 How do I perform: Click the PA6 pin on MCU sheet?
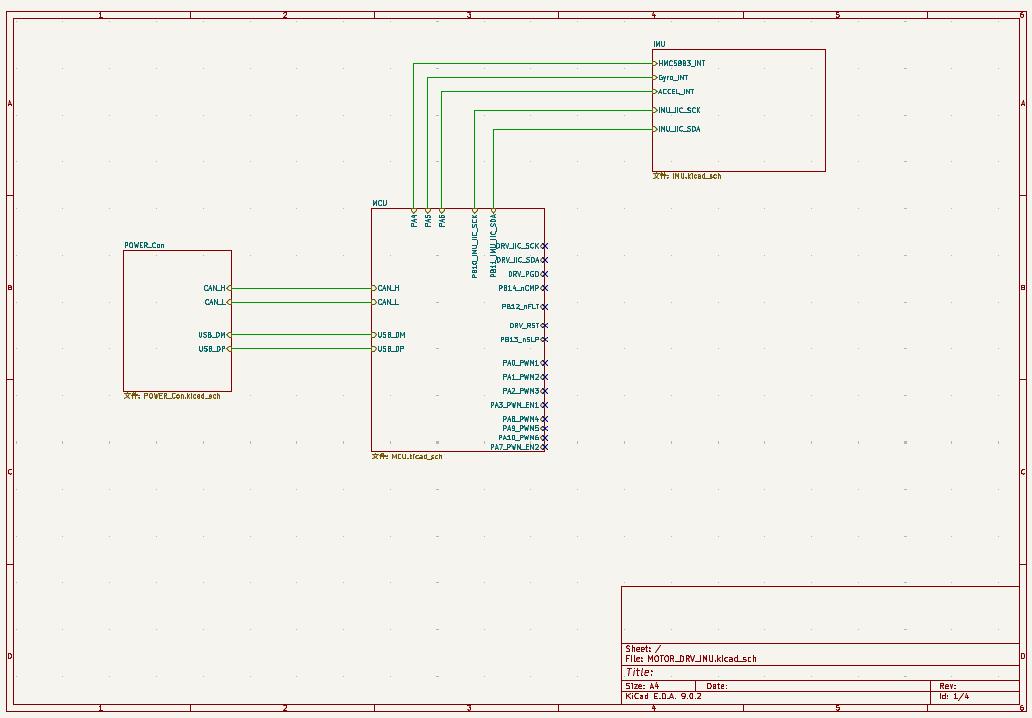442,220
